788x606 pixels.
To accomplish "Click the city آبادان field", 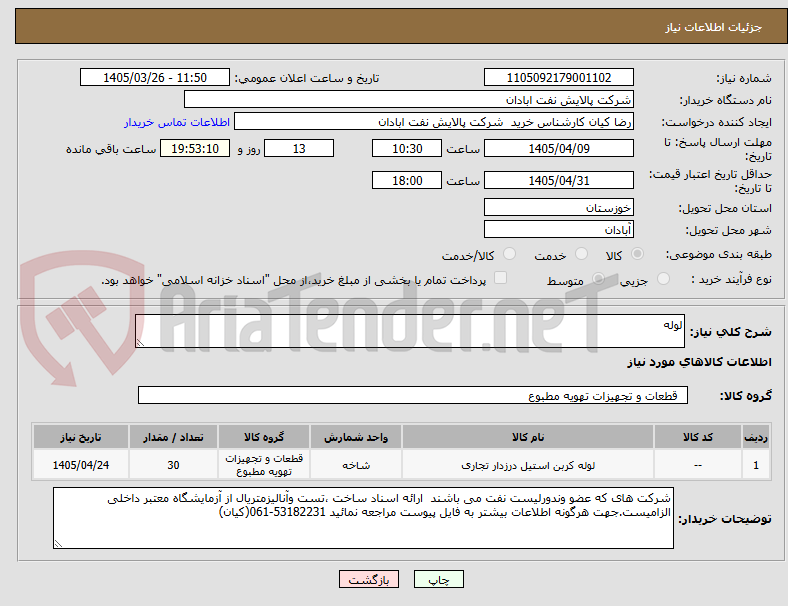I will pos(559,229).
